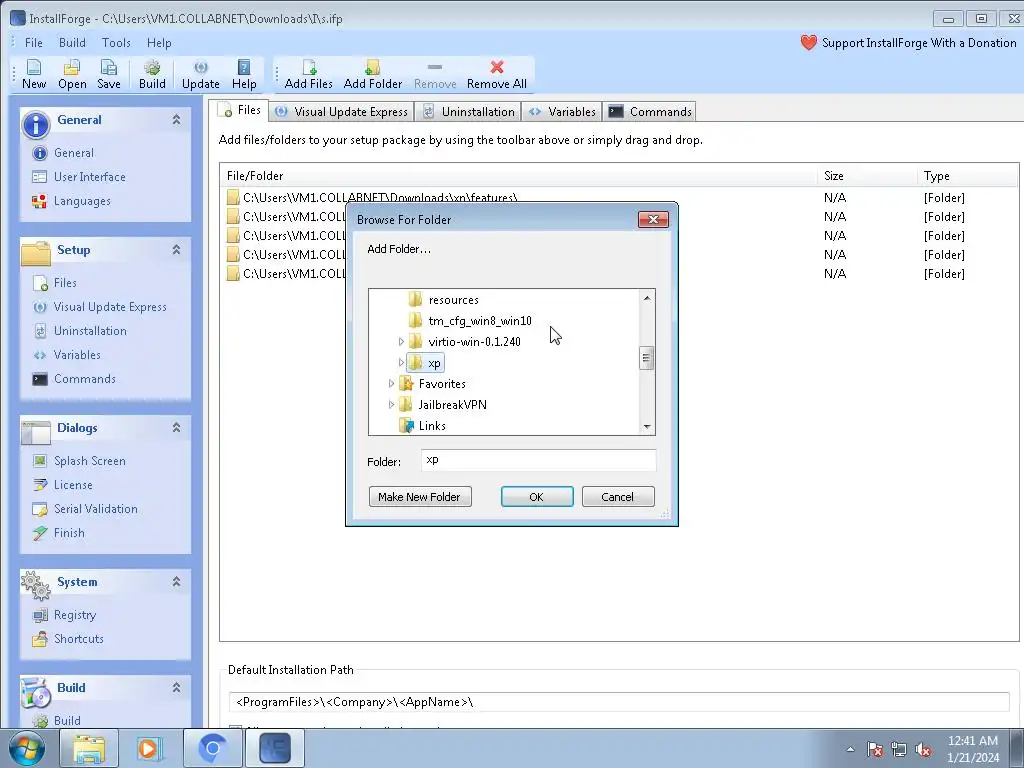The width and height of the screenshot is (1024, 768).
Task: Open the File menu
Action: 33,43
